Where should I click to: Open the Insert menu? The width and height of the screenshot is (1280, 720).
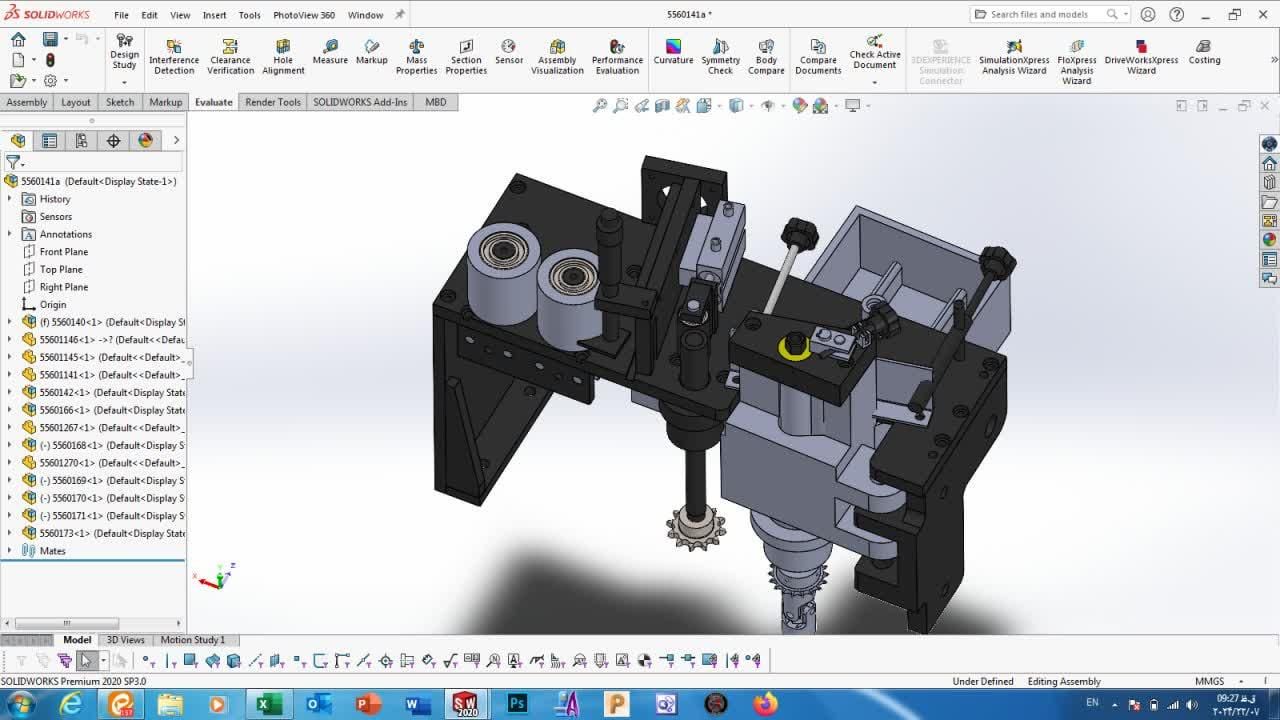coord(214,15)
